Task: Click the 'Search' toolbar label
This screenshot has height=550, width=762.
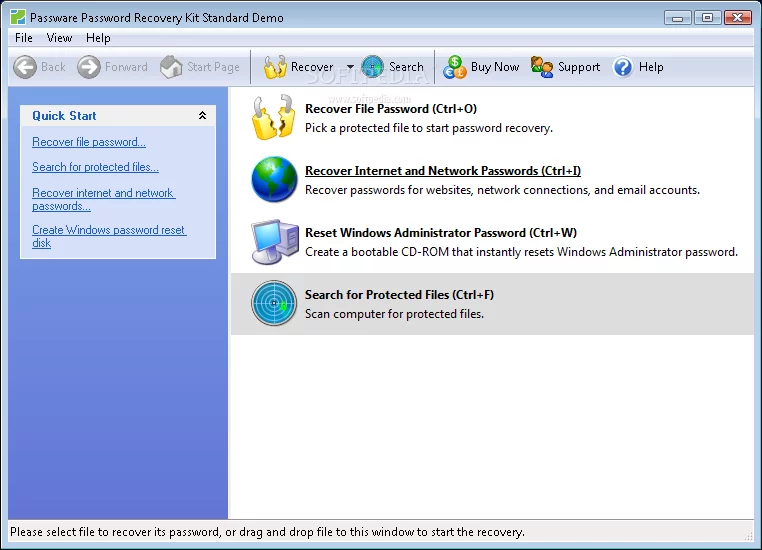Action: pos(406,67)
